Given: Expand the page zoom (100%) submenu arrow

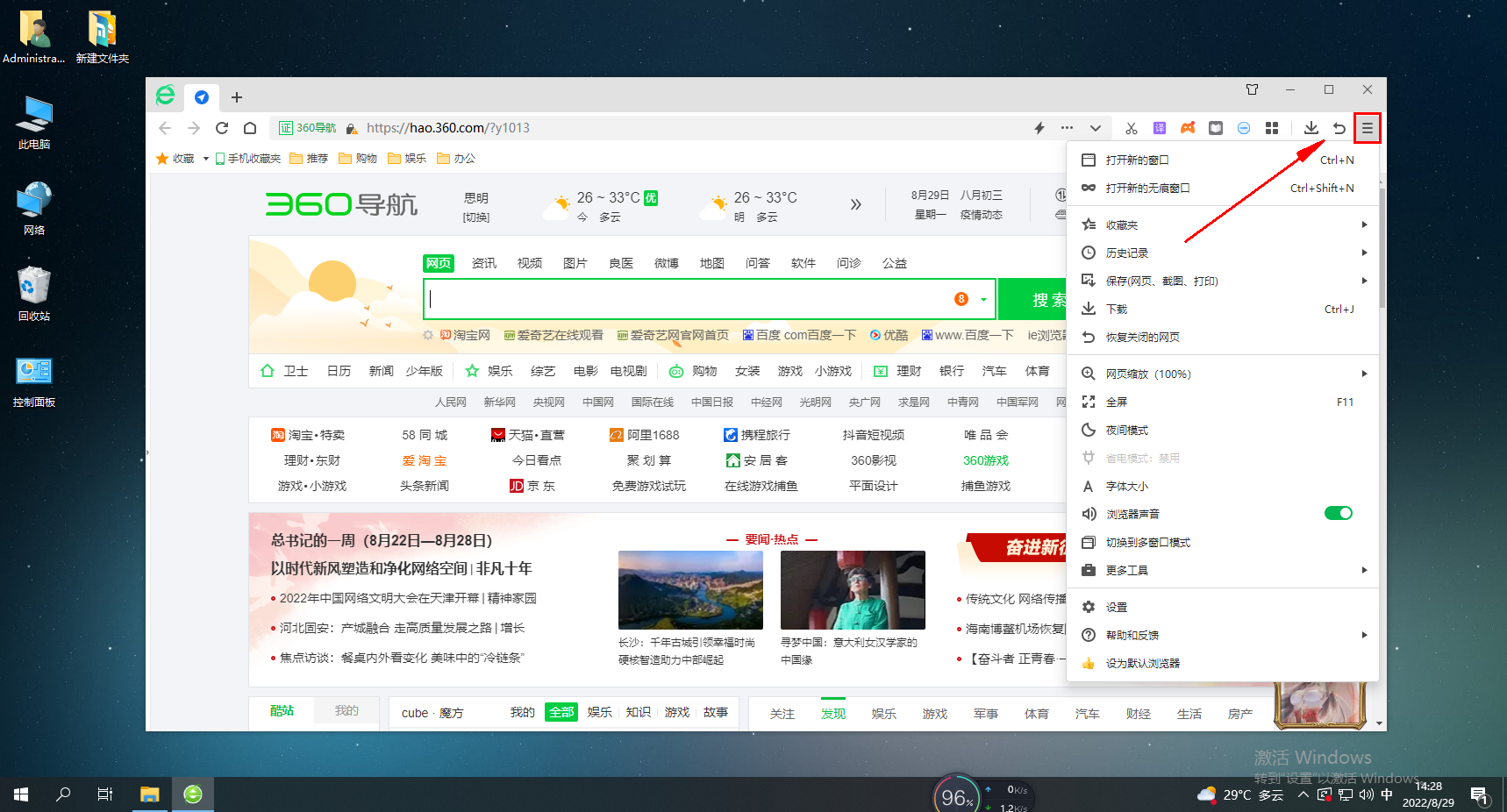Looking at the screenshot, I should coord(1364,374).
